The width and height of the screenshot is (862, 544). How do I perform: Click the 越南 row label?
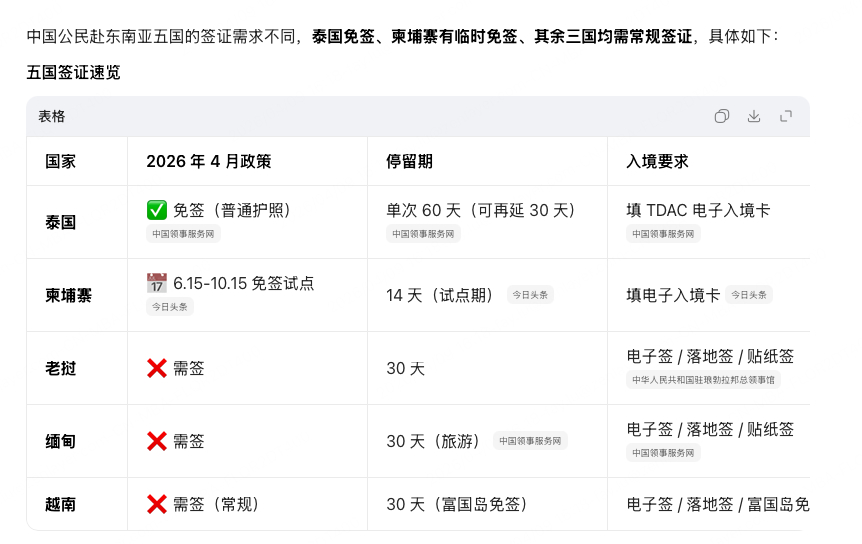tap(60, 504)
